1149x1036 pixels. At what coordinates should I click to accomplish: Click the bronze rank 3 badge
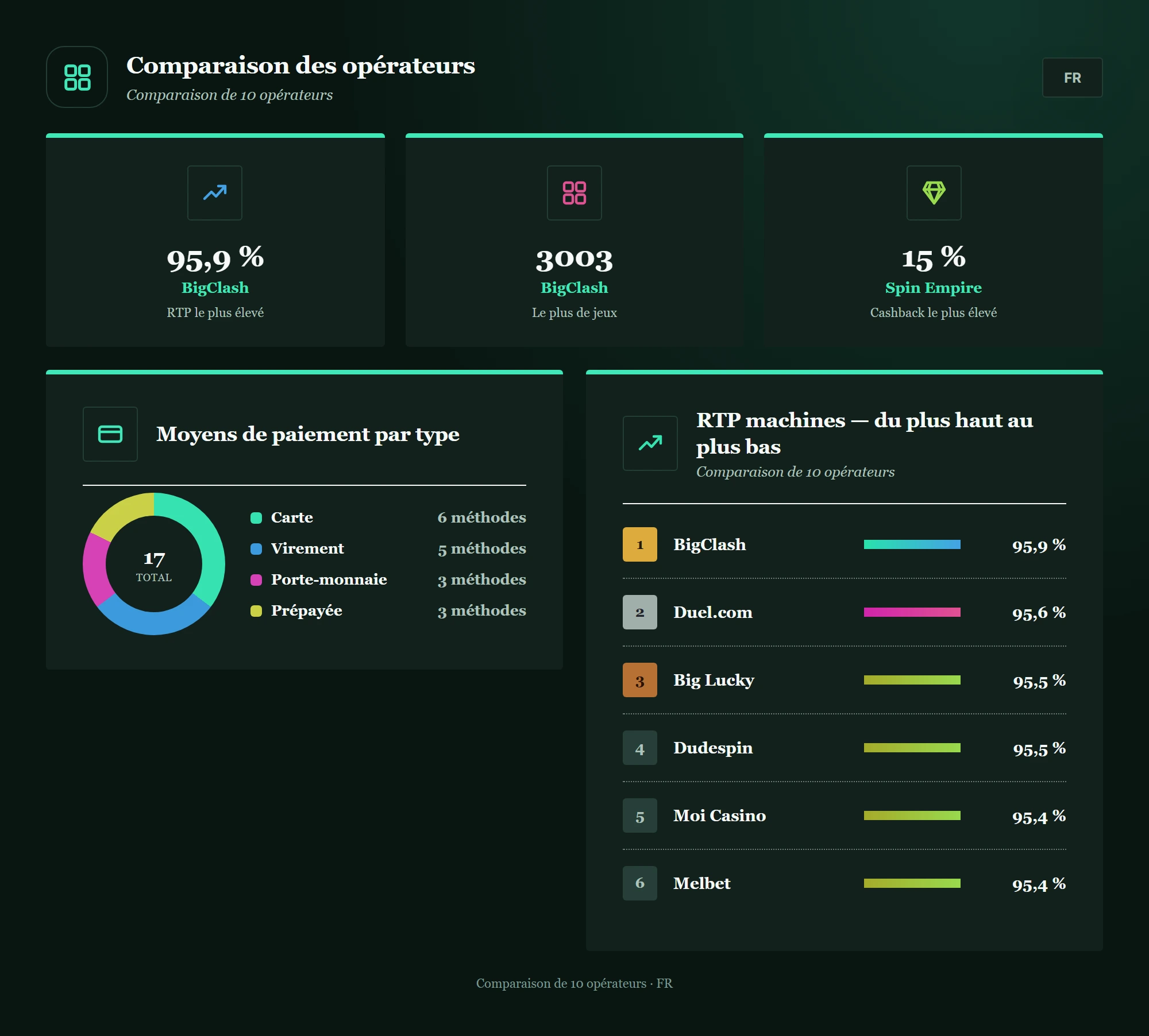640,680
